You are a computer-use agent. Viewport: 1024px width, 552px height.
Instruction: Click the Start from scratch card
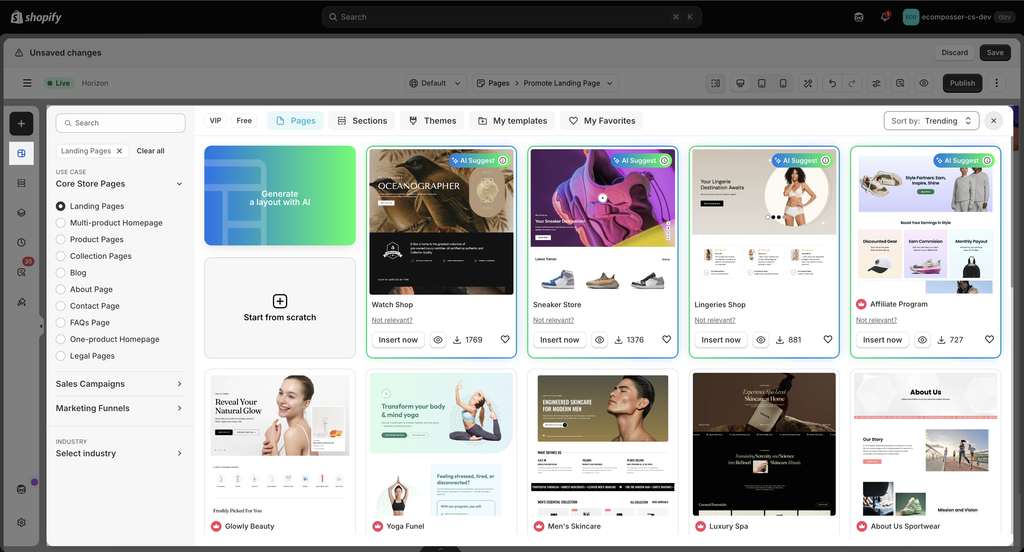(x=280, y=308)
